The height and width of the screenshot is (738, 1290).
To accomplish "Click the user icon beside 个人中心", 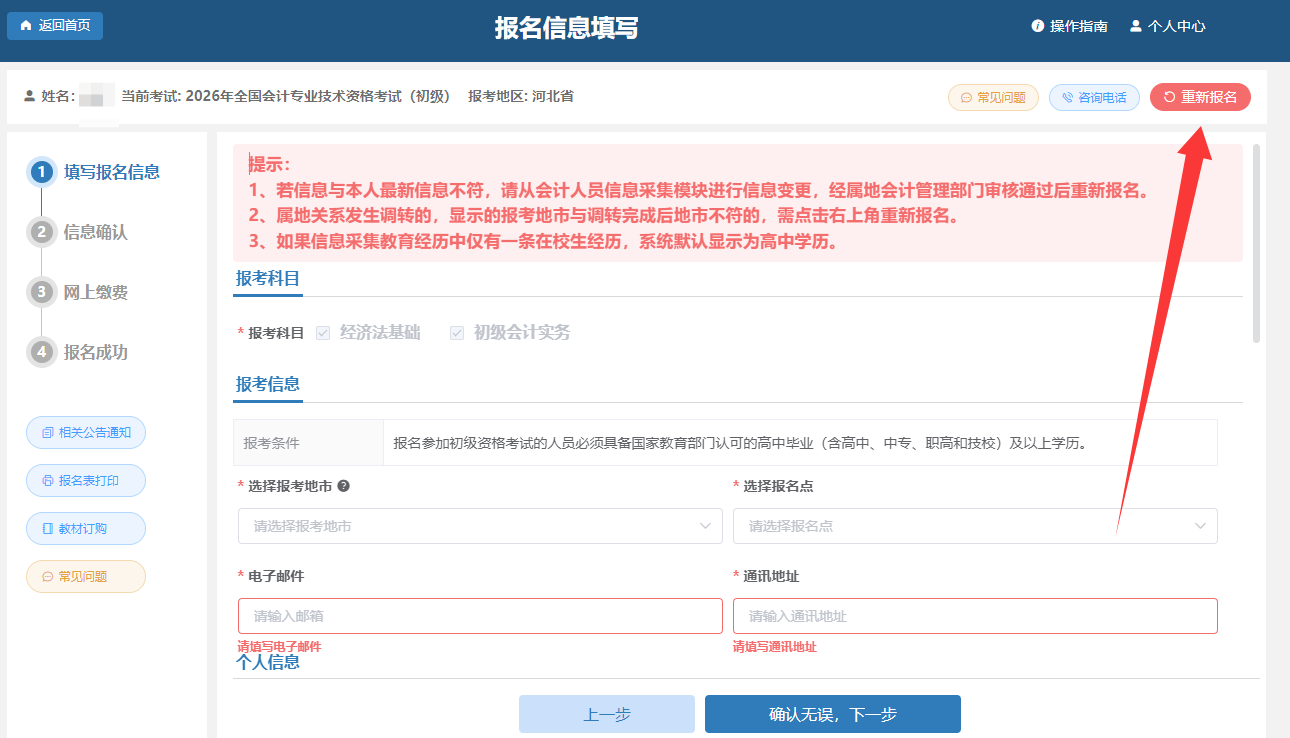I will coord(1135,26).
